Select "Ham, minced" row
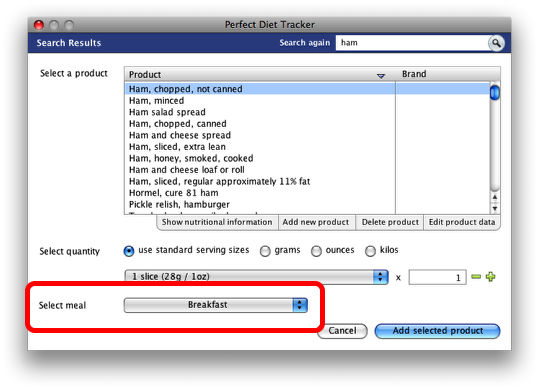This screenshot has height=390, width=540. coord(307,101)
